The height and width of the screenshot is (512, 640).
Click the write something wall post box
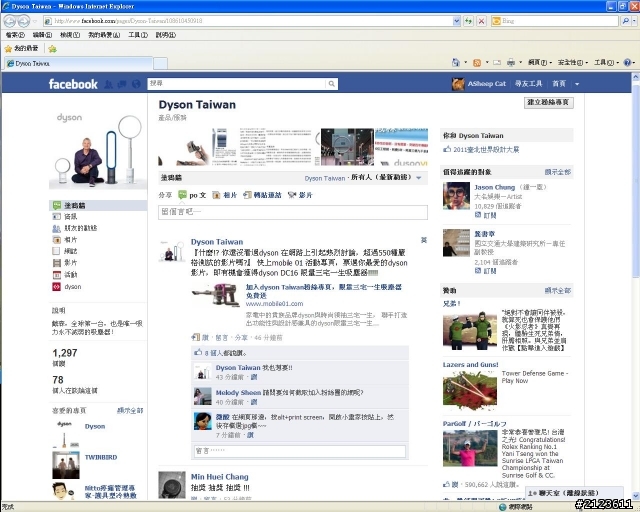point(293,212)
